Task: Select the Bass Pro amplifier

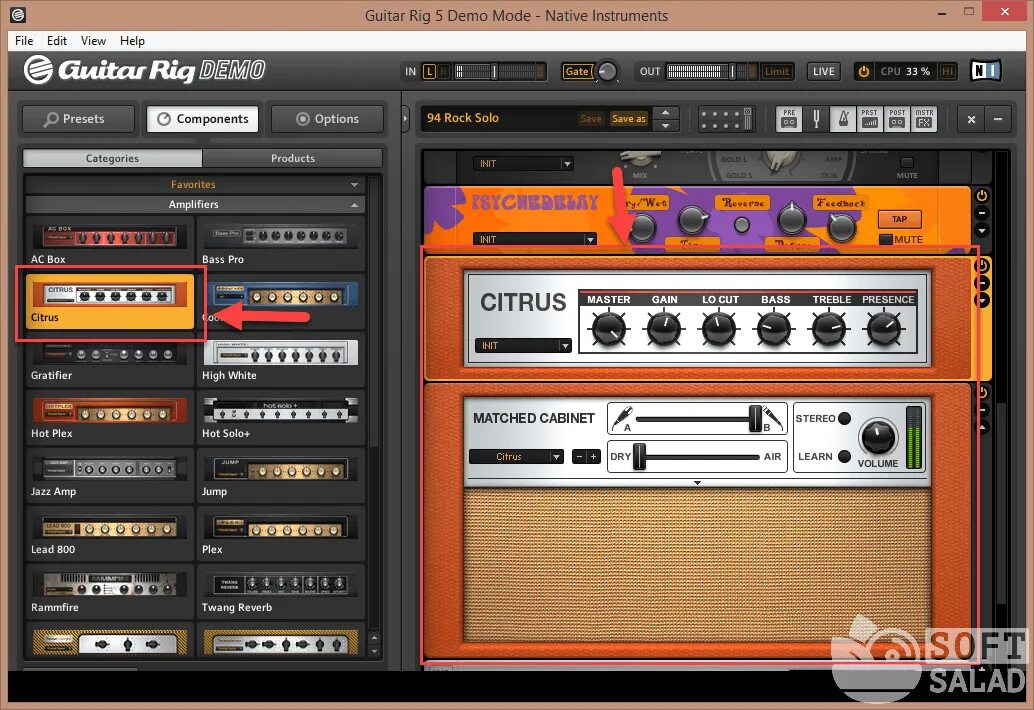Action: pos(281,243)
